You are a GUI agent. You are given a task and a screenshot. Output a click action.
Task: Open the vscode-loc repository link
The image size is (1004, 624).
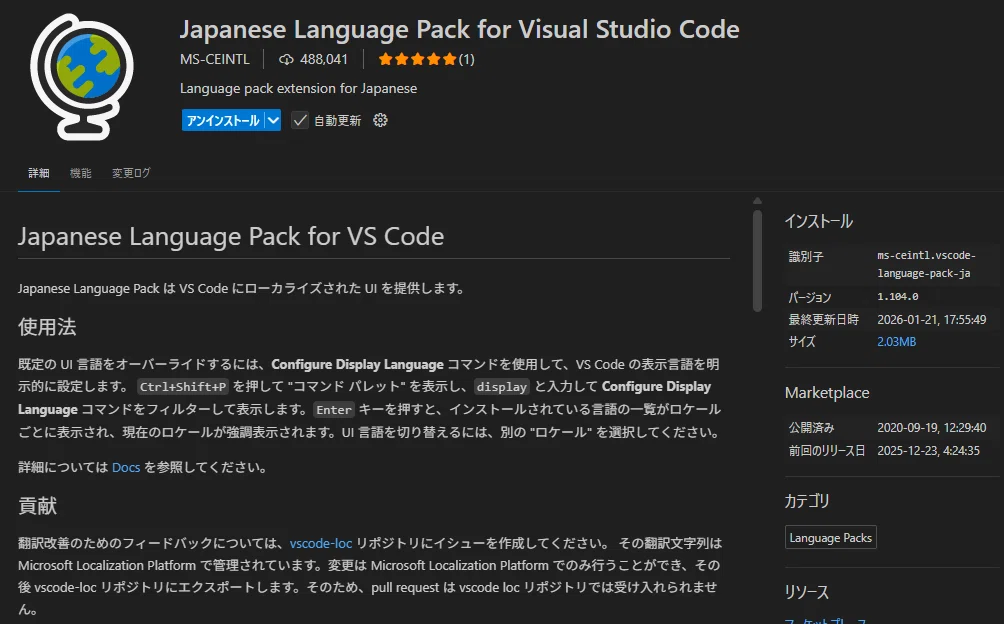click(x=321, y=543)
